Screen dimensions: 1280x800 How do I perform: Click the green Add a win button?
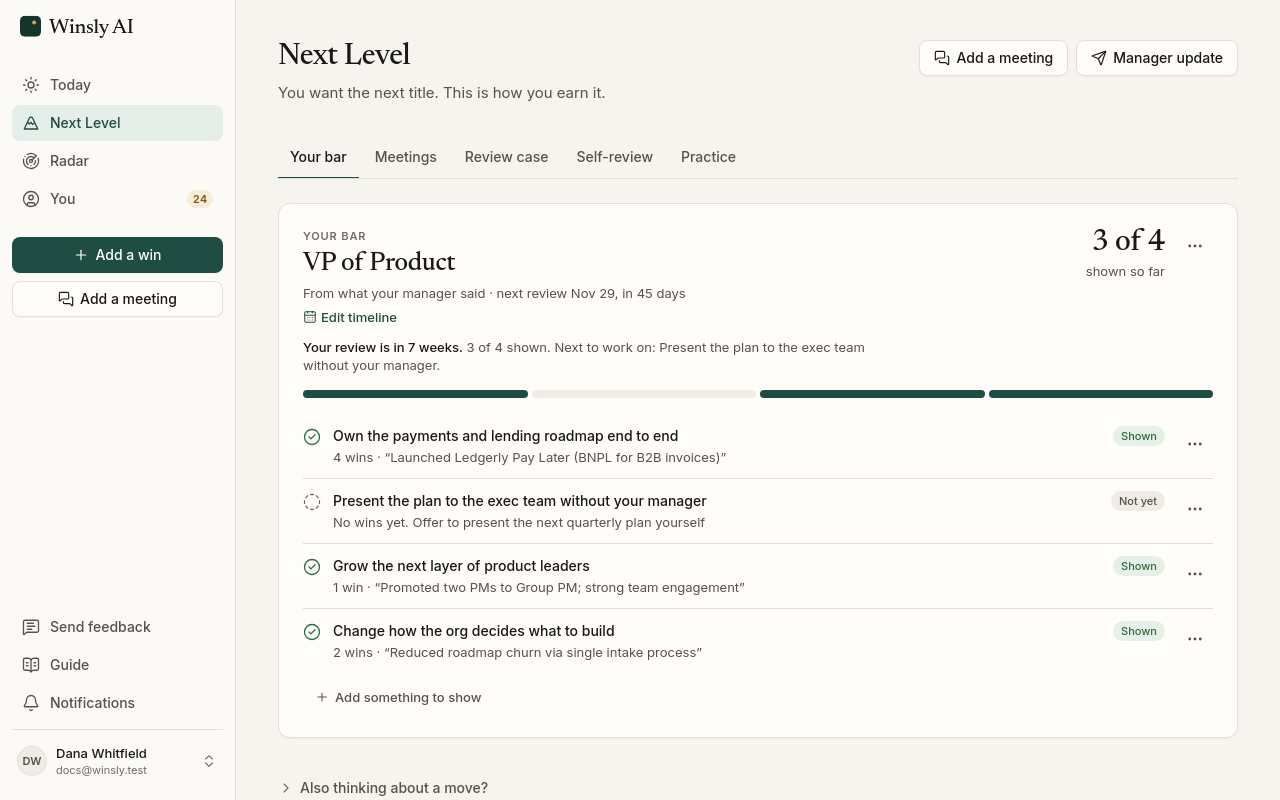[117, 255]
